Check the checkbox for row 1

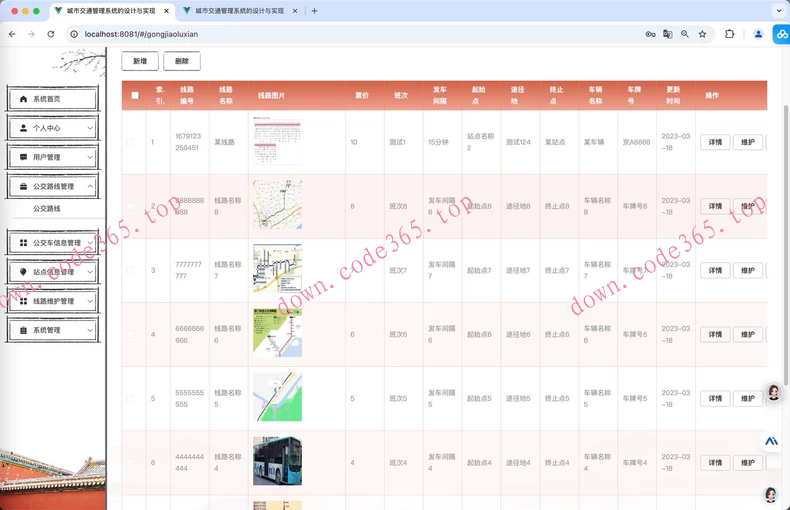tap(130, 142)
